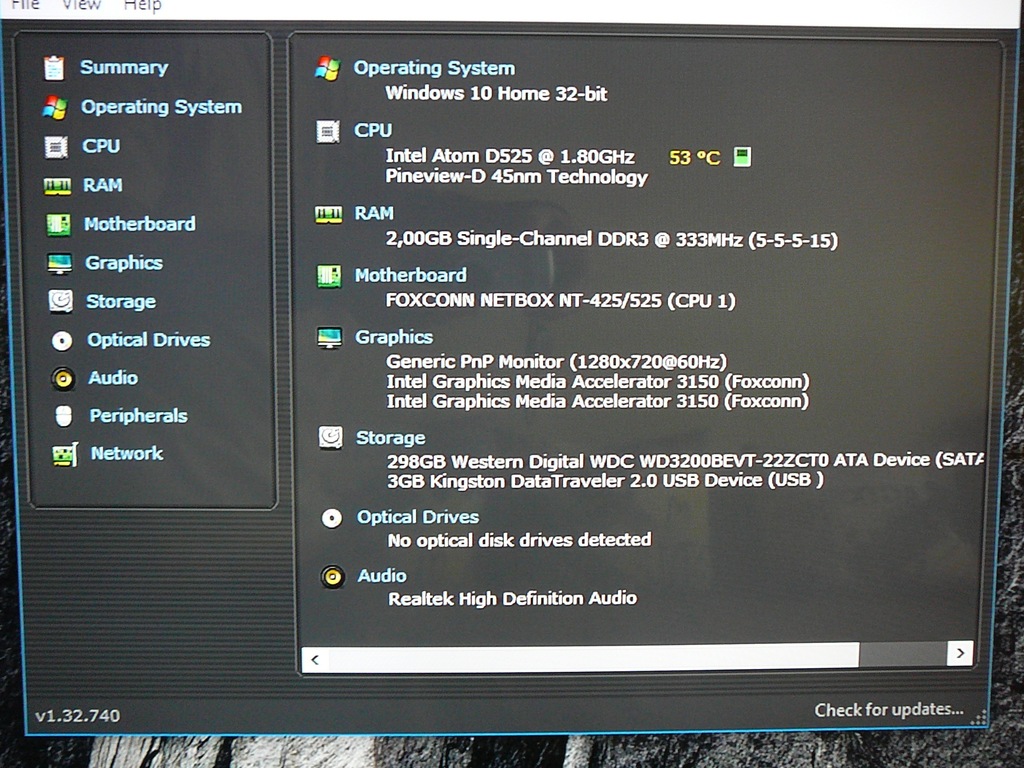
Task: Click the Operating System Windows flag icon in sidebar
Action: click(x=55, y=108)
